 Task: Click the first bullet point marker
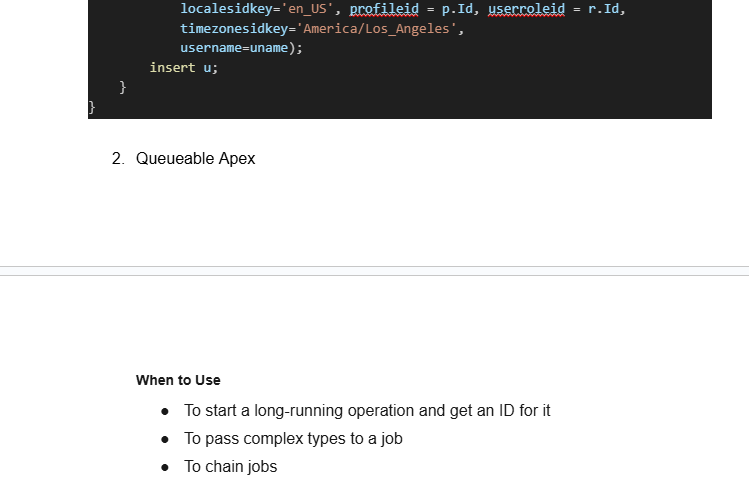[164, 411]
